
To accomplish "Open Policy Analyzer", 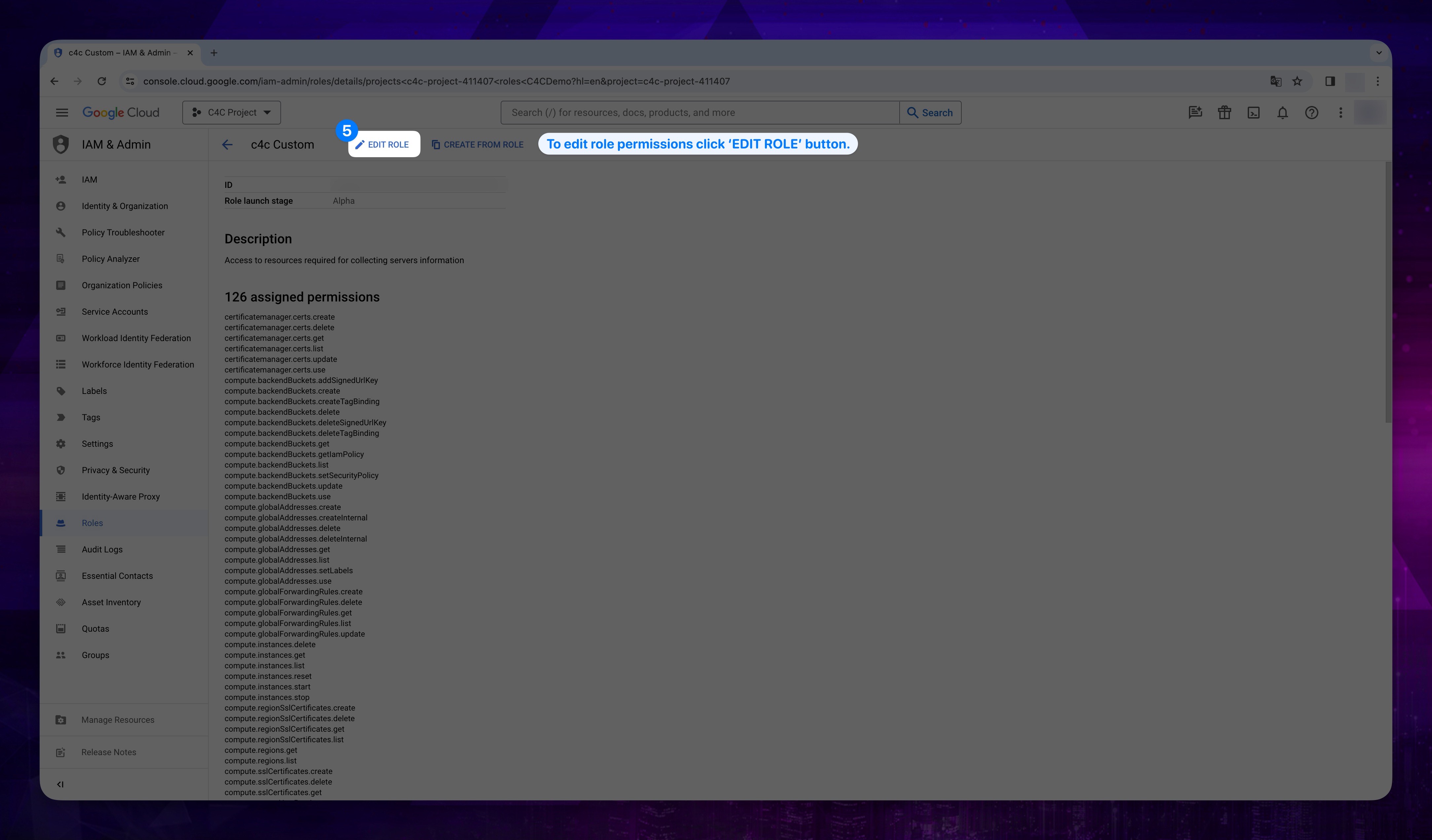I will [124, 259].
